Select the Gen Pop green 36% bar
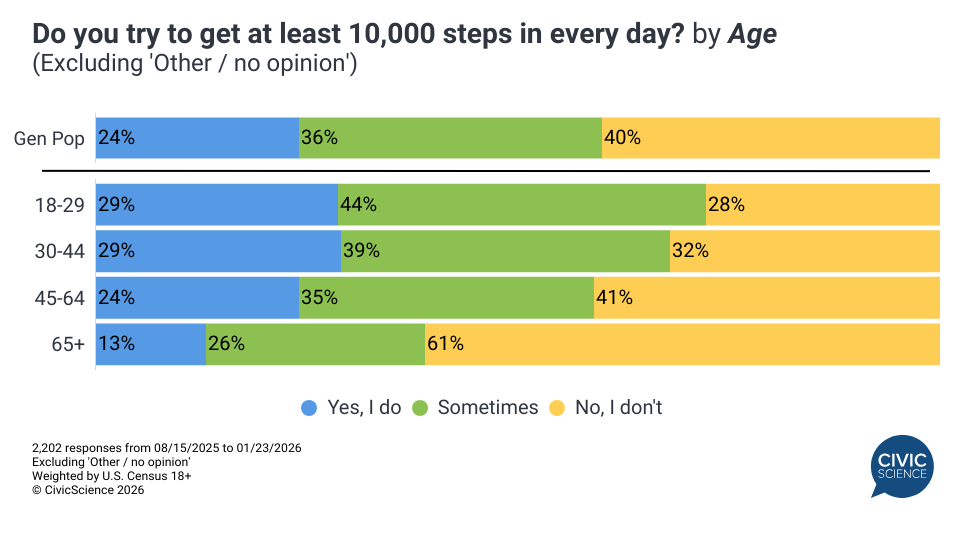Screen dimensions: 966x536 click(450, 138)
